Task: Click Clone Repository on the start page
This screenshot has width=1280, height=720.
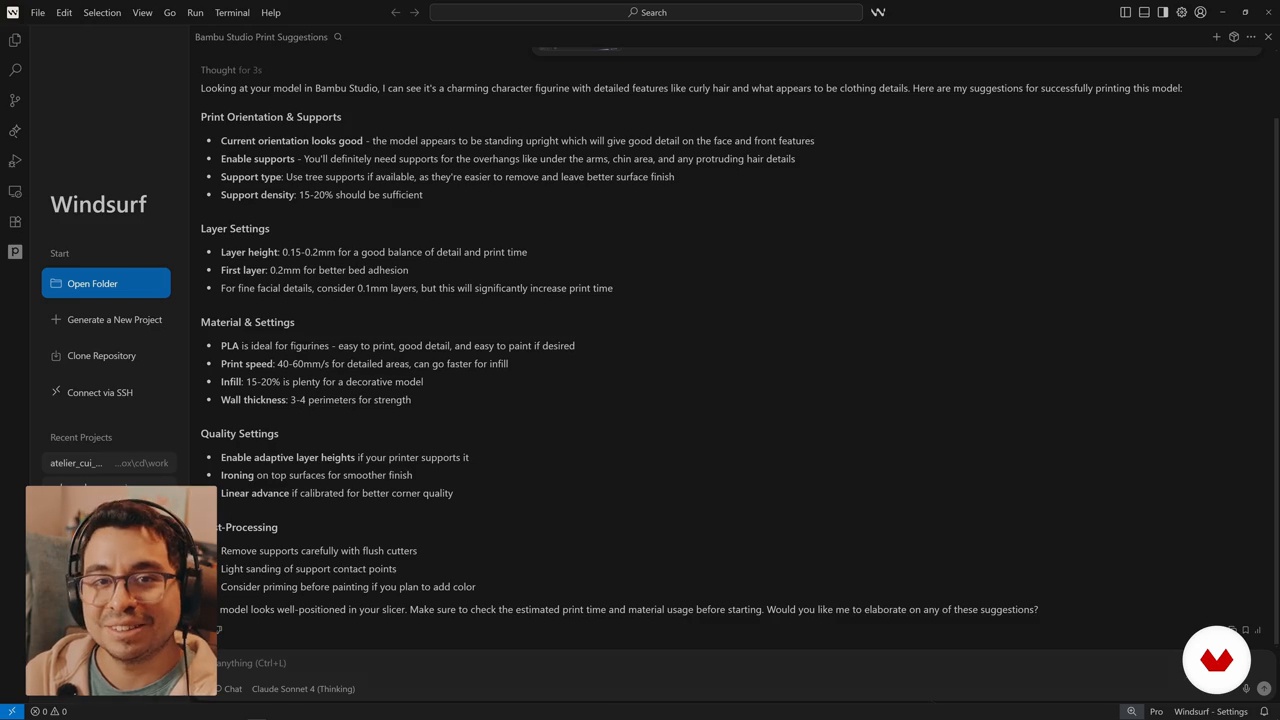Action: 101,356
